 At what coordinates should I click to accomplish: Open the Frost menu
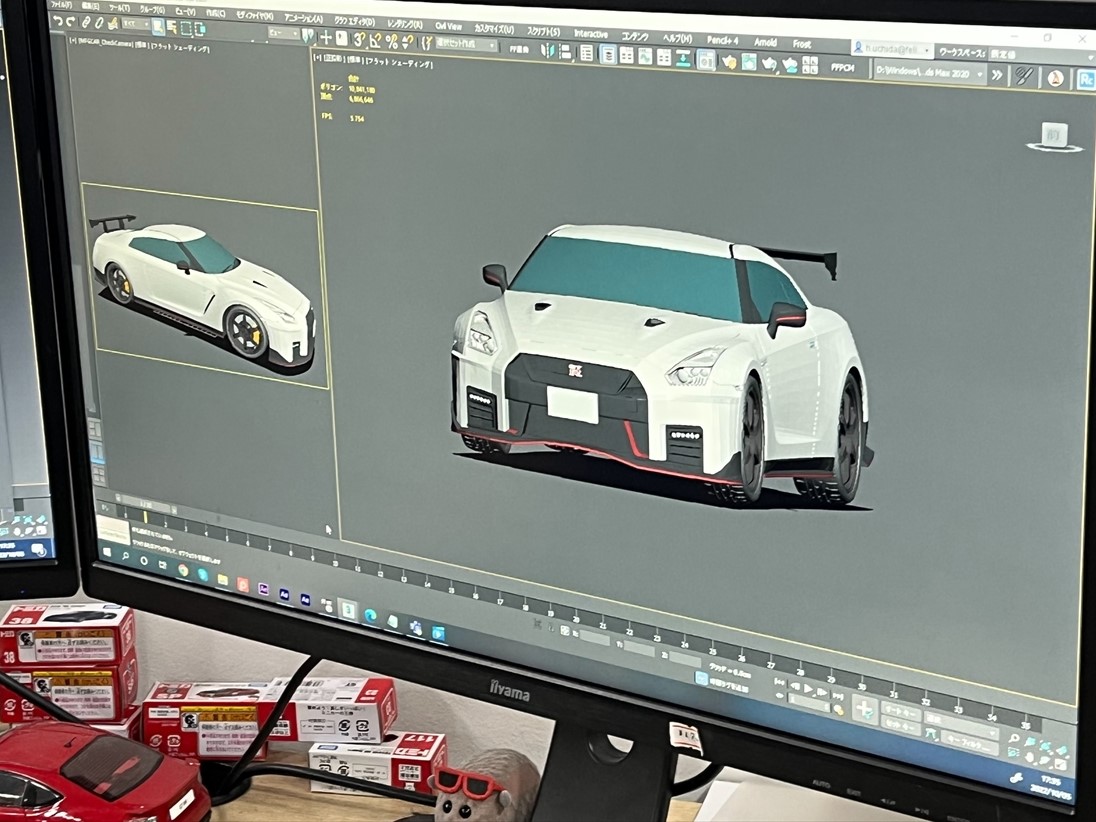(x=802, y=43)
